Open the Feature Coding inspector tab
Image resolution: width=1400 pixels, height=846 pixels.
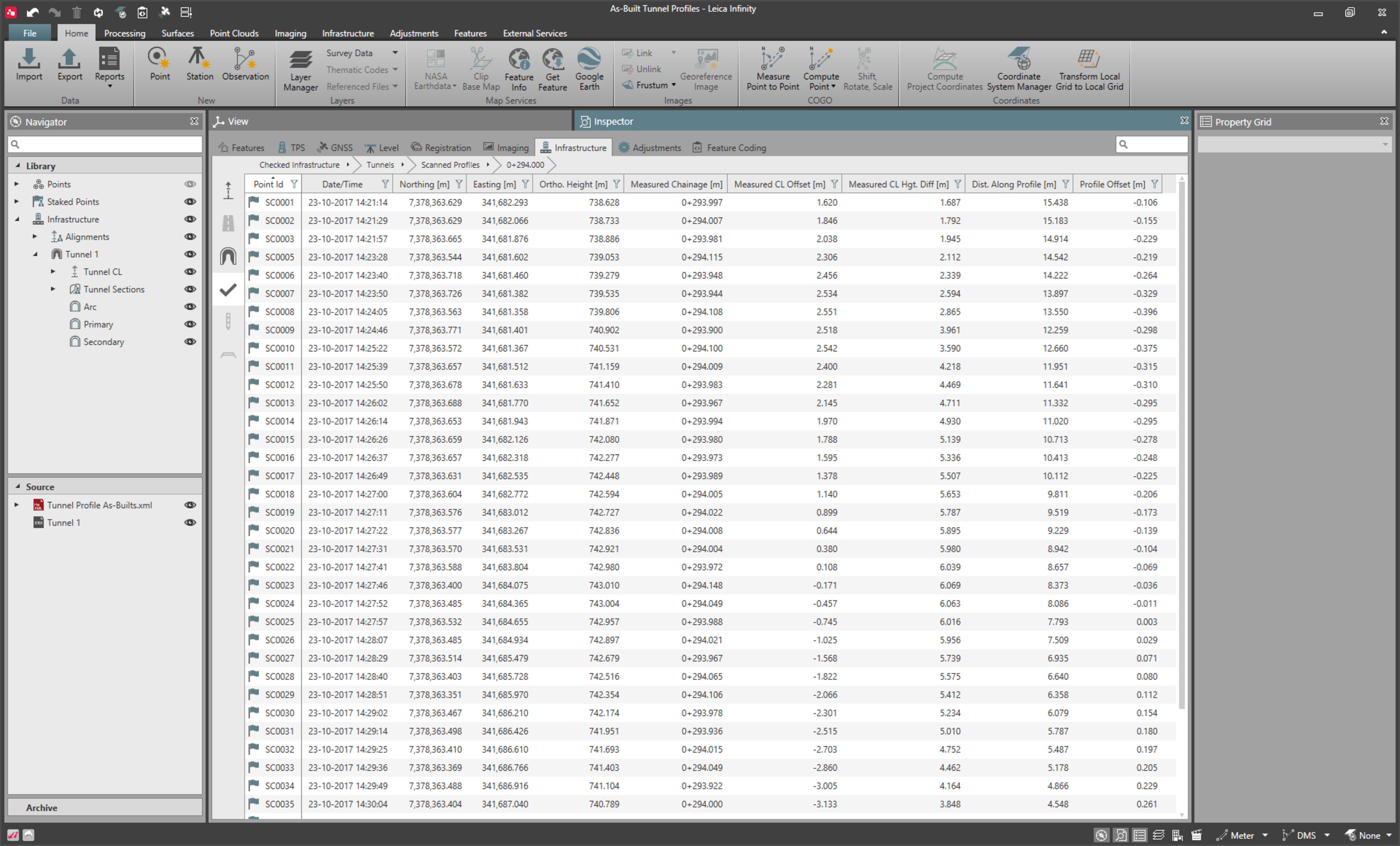[729, 148]
